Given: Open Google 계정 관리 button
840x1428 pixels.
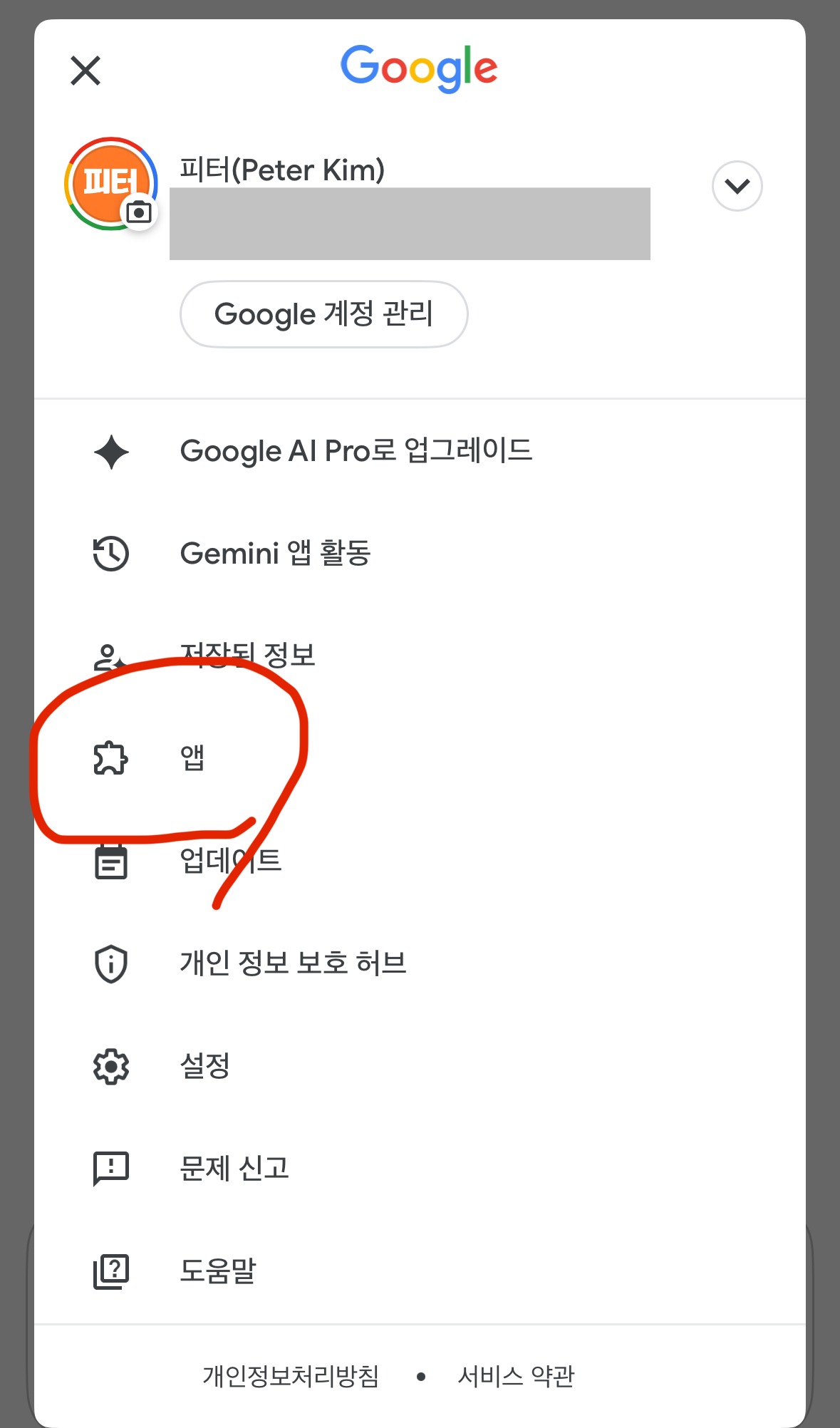Looking at the screenshot, I should click(323, 314).
